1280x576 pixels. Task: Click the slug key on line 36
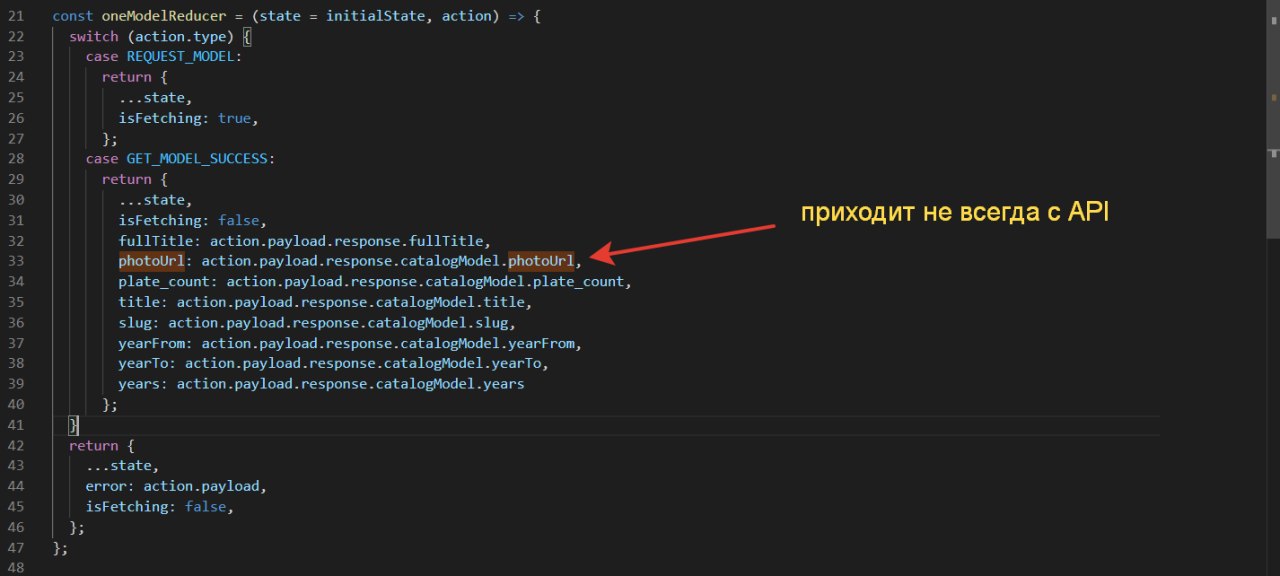click(134, 323)
